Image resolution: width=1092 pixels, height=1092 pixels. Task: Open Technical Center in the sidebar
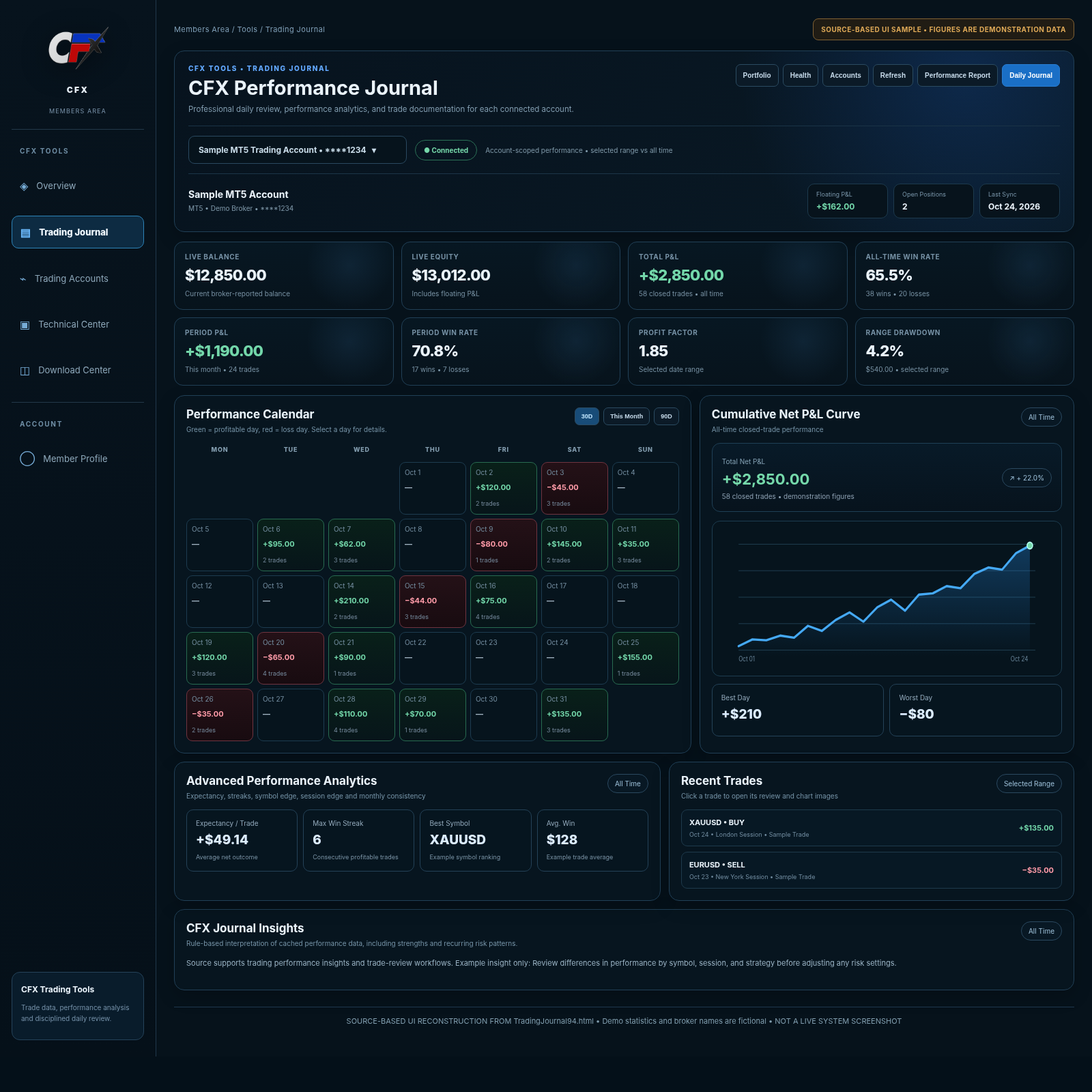tap(78, 325)
